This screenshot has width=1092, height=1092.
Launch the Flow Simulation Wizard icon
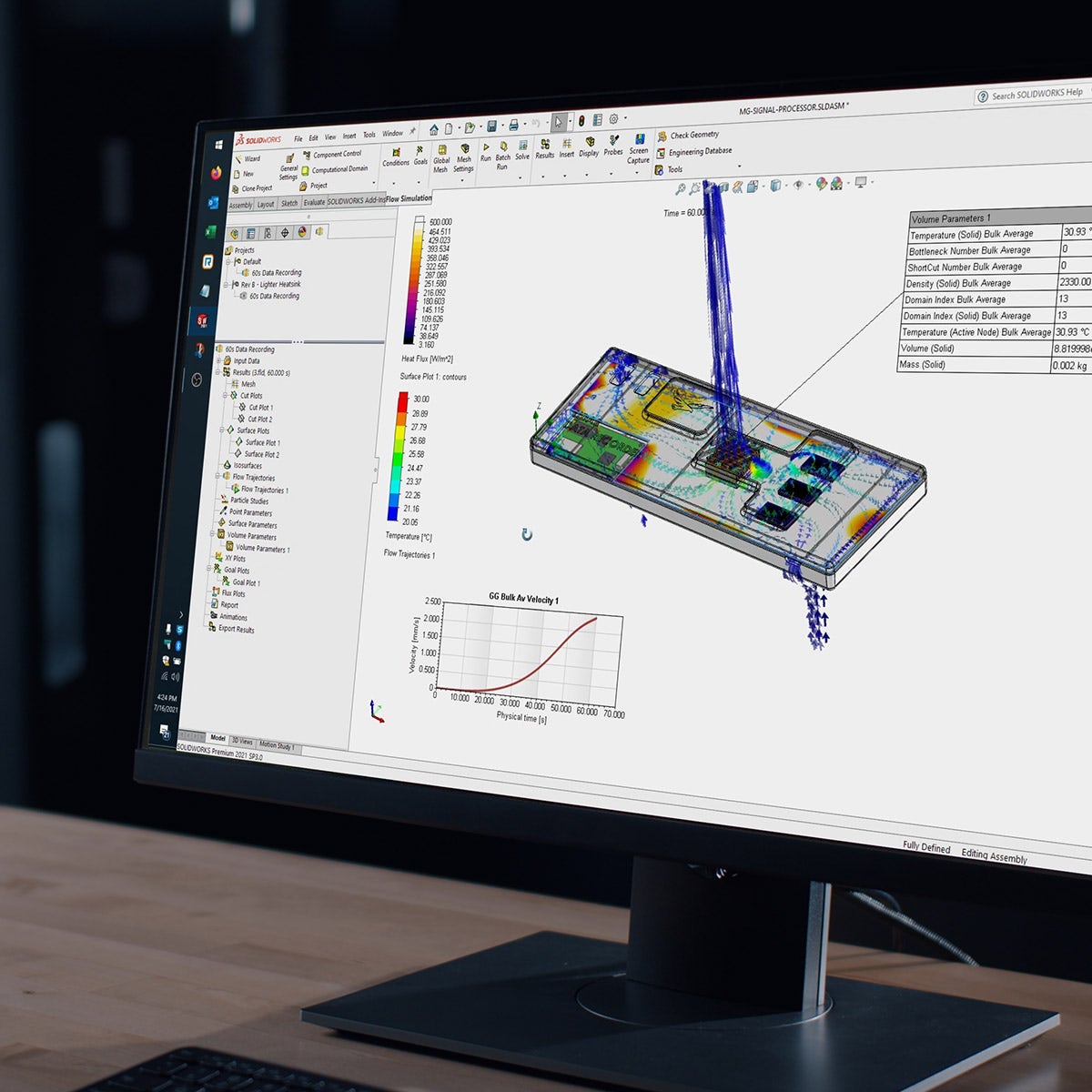238,158
